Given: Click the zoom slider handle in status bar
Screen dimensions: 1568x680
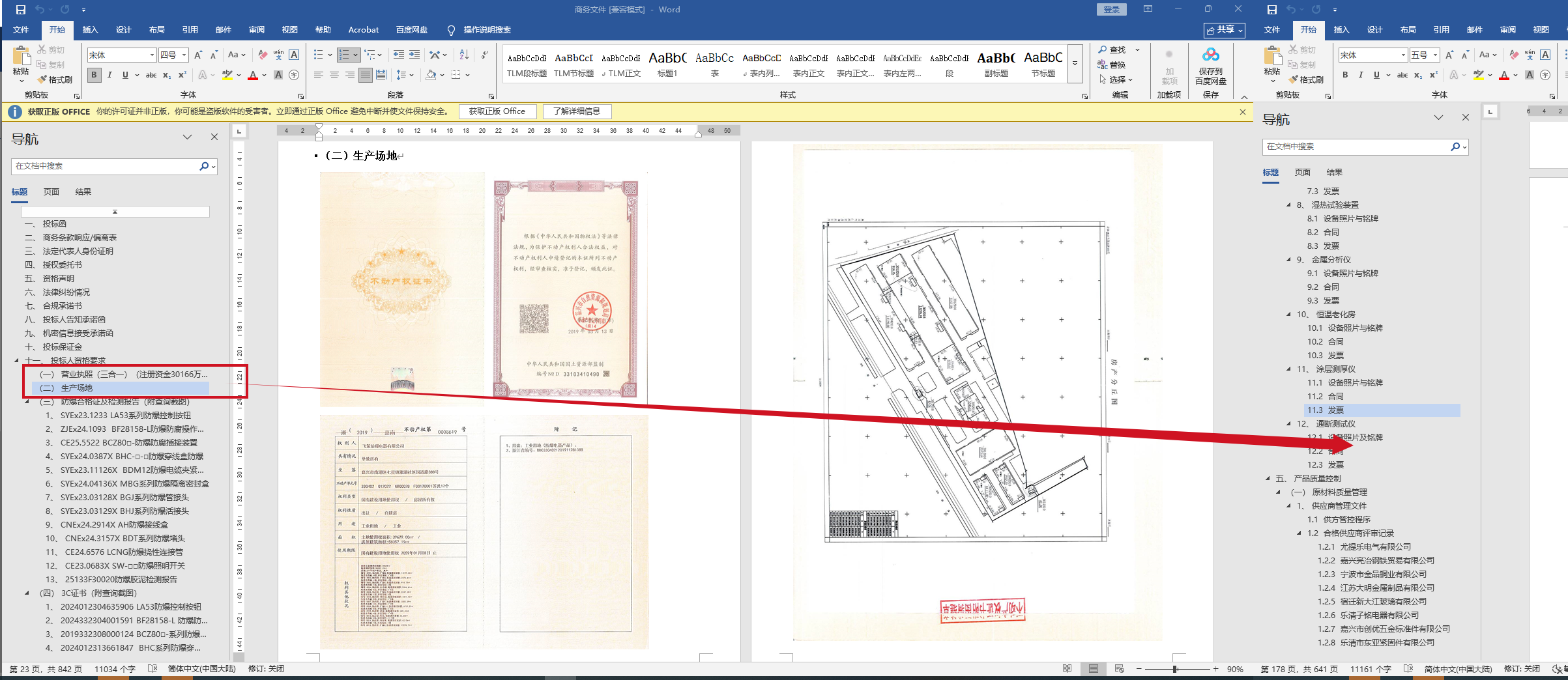Looking at the screenshot, I should (1175, 669).
